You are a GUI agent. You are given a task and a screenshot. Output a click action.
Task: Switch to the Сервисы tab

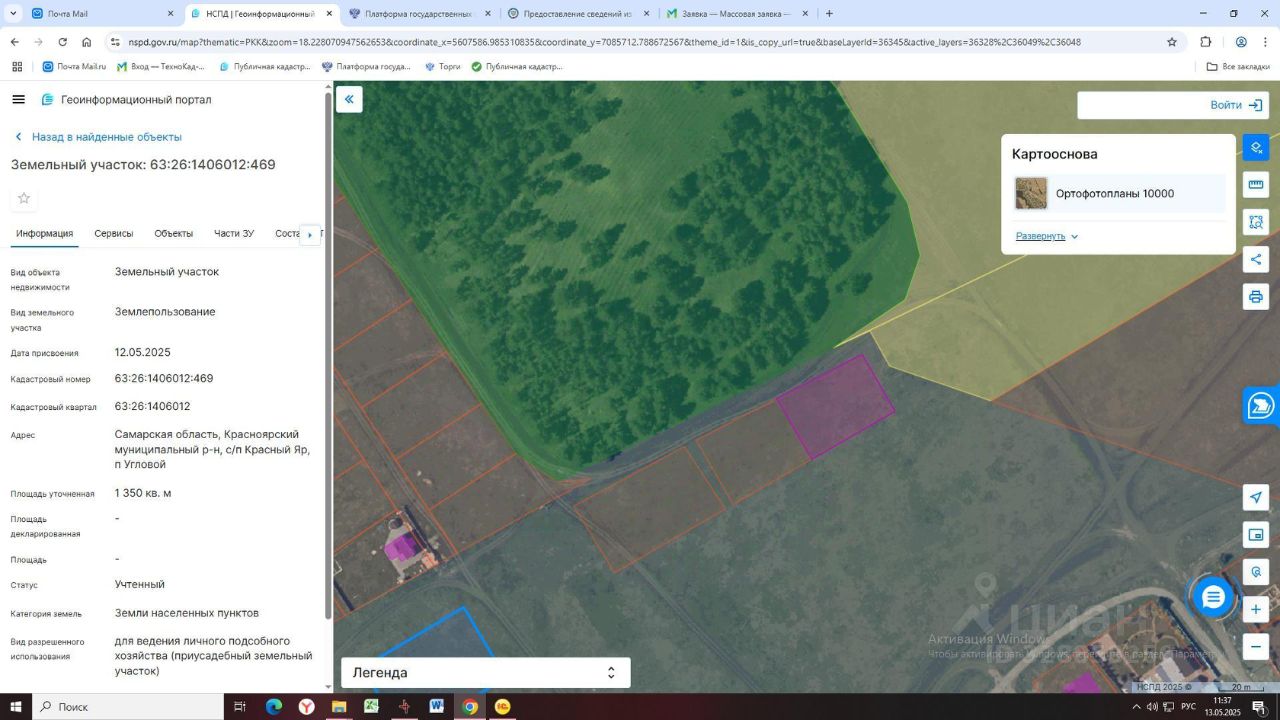click(114, 234)
